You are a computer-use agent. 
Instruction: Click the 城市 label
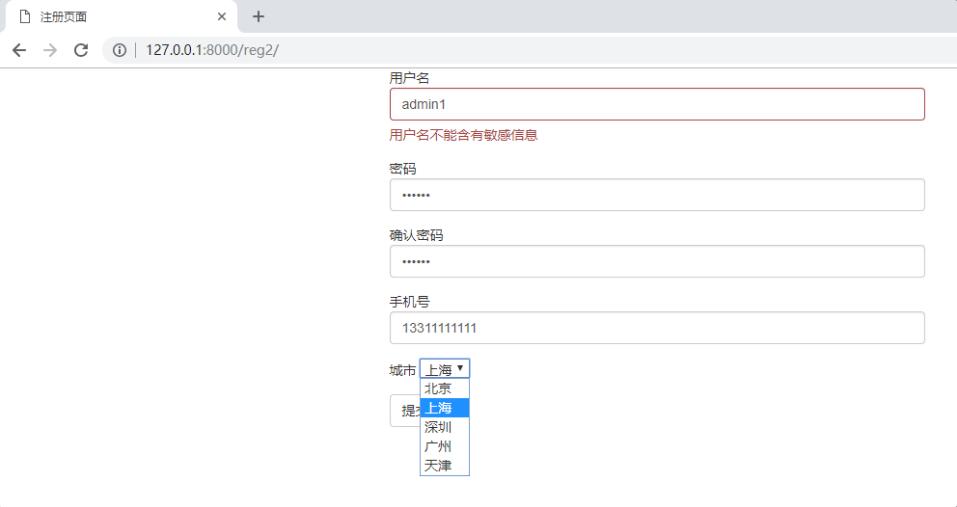coord(403,370)
